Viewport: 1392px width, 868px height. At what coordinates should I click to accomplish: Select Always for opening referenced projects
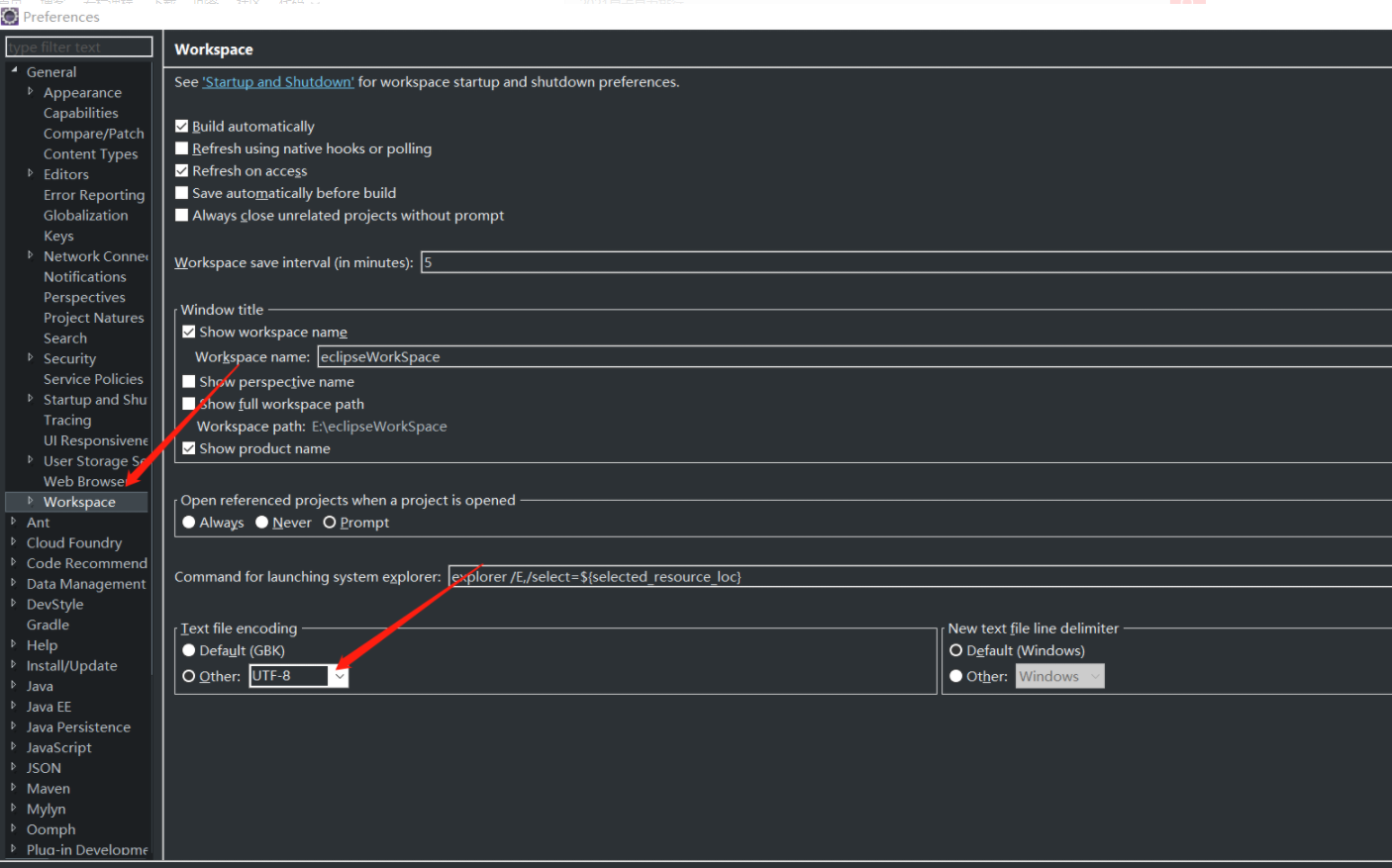click(188, 523)
